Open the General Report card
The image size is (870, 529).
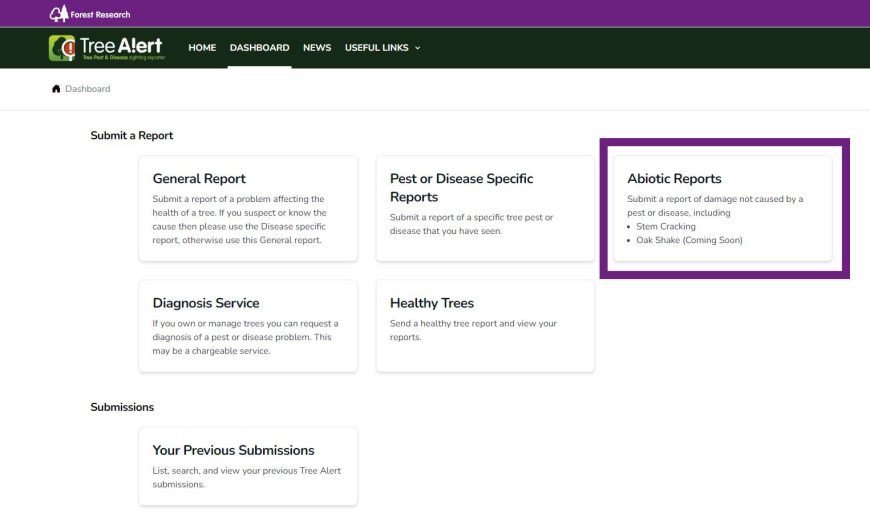247,208
